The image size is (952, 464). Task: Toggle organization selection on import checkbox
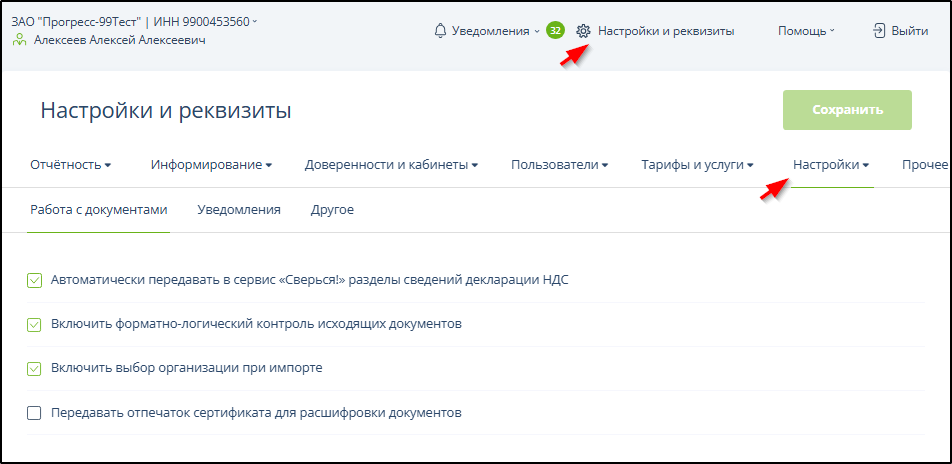34,368
